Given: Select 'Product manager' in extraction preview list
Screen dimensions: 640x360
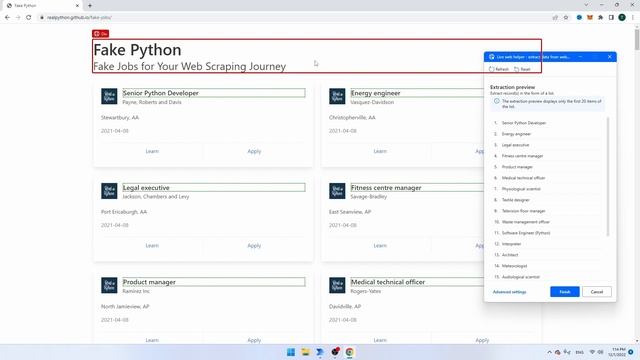Looking at the screenshot, I should 517,167.
